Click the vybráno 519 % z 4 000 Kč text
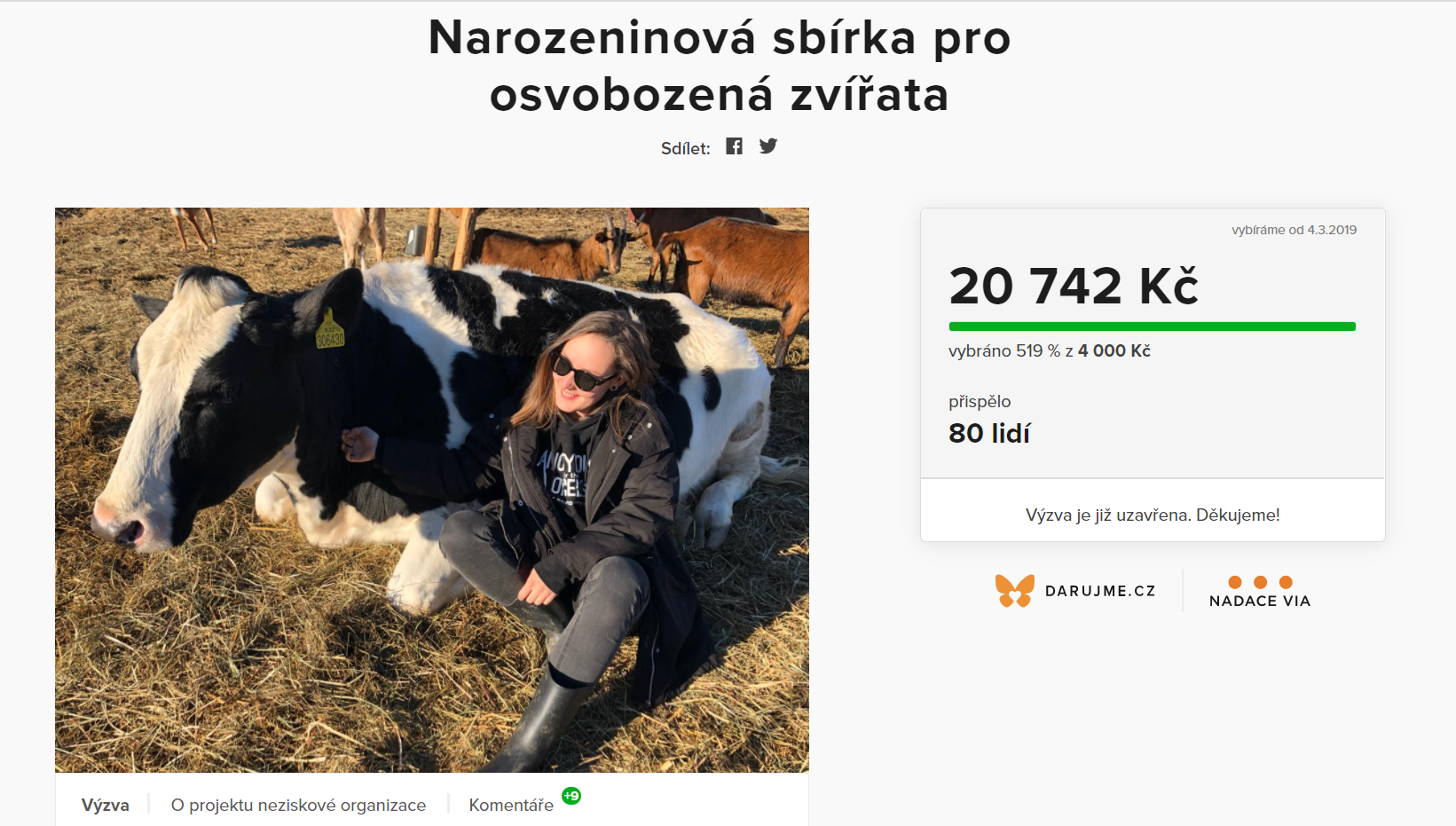1456x826 pixels. click(x=1050, y=350)
